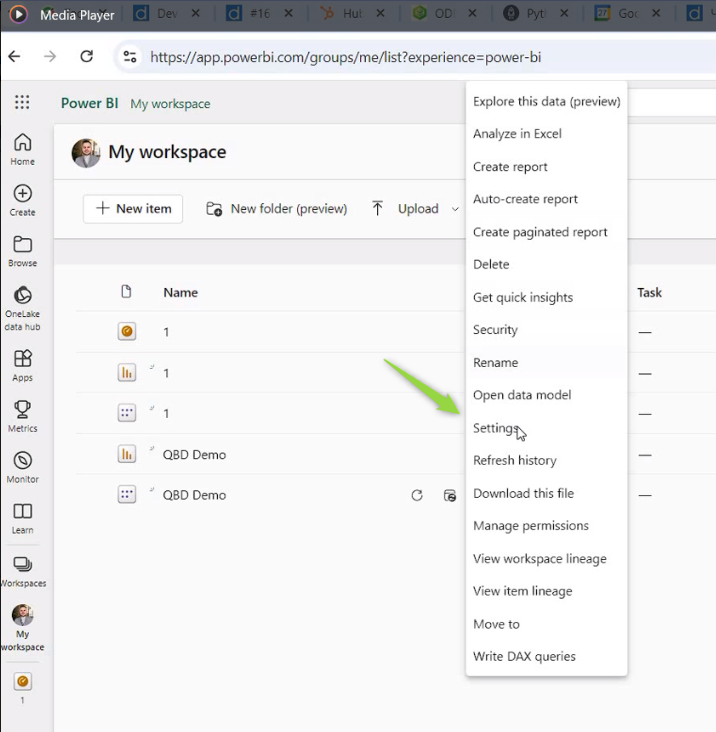Select Auto-create report
Screen dimensions: 716x732
click(547, 199)
